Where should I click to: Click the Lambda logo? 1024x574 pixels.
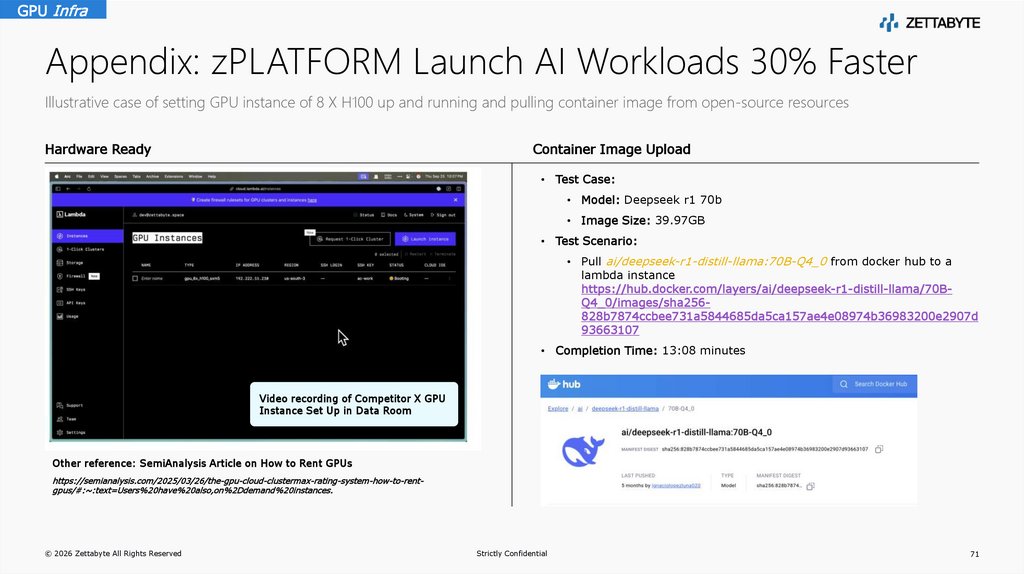[x=71, y=214]
